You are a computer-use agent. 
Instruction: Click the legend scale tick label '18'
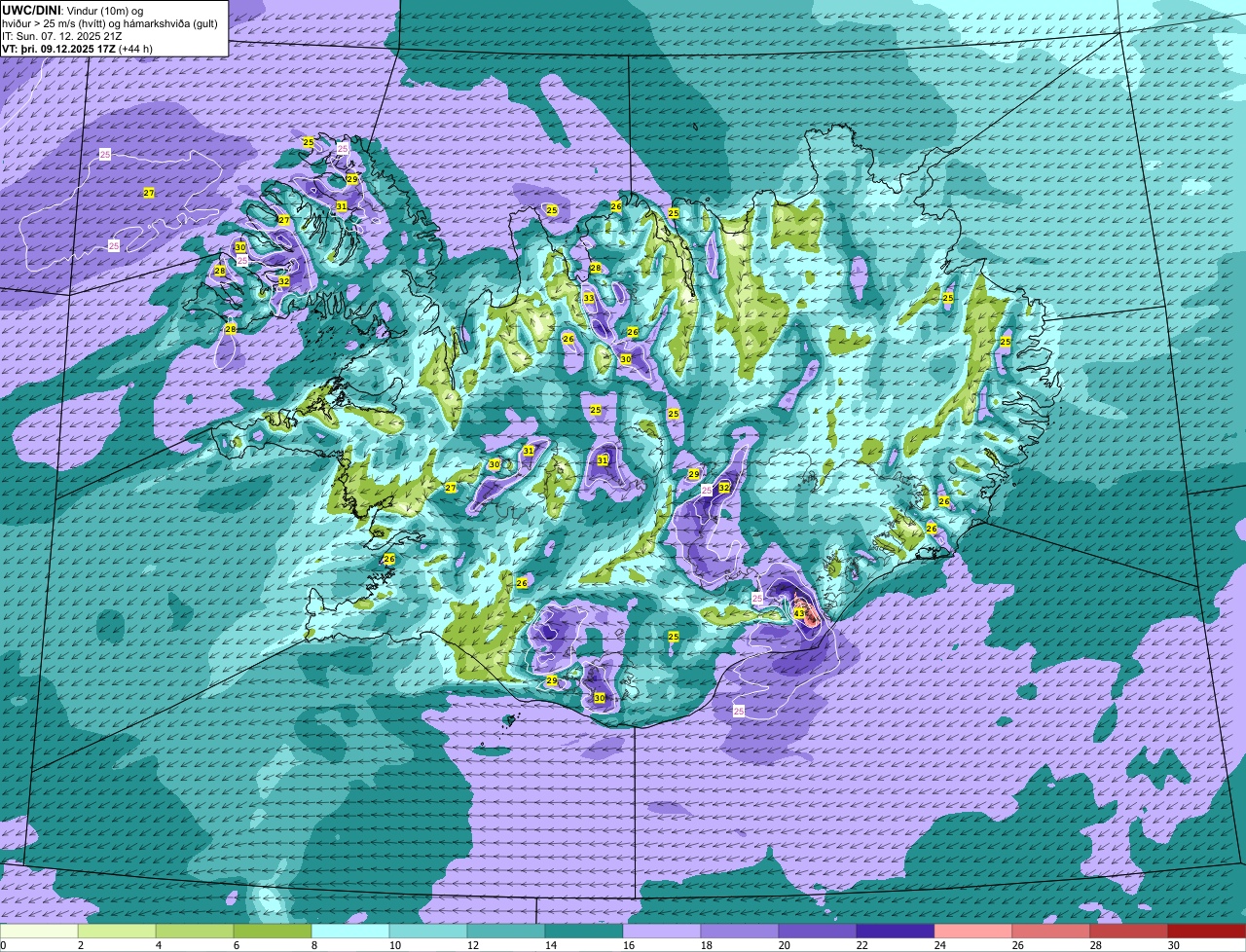pyautogui.click(x=707, y=945)
